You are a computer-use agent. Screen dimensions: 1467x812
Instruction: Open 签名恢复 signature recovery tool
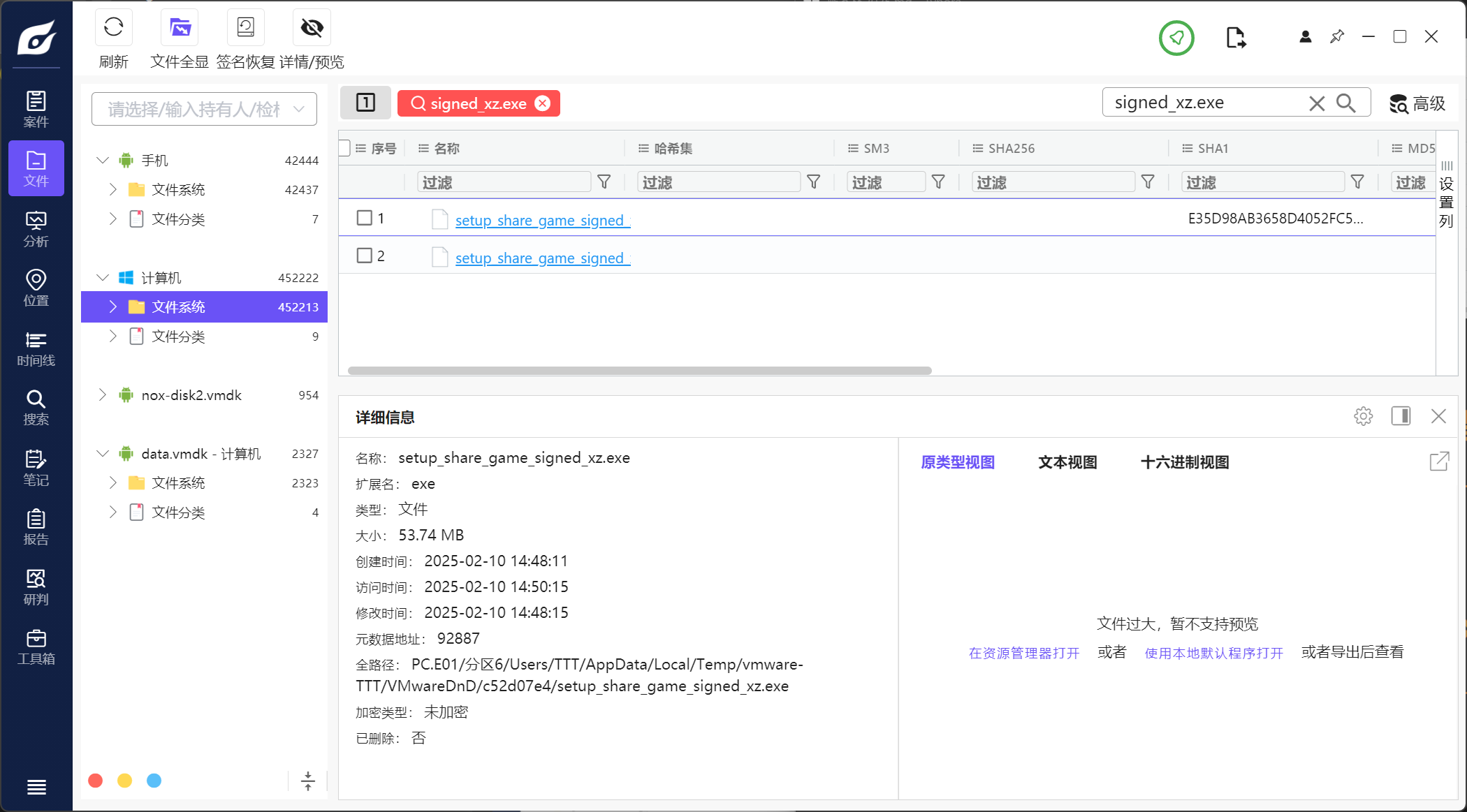click(245, 28)
